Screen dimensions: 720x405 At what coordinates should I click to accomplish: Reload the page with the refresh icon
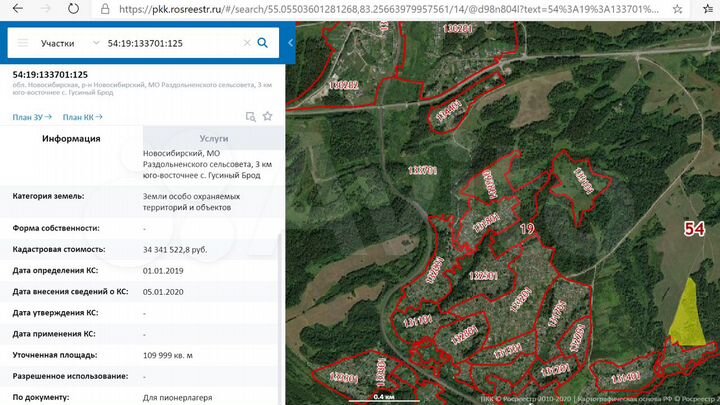point(72,10)
